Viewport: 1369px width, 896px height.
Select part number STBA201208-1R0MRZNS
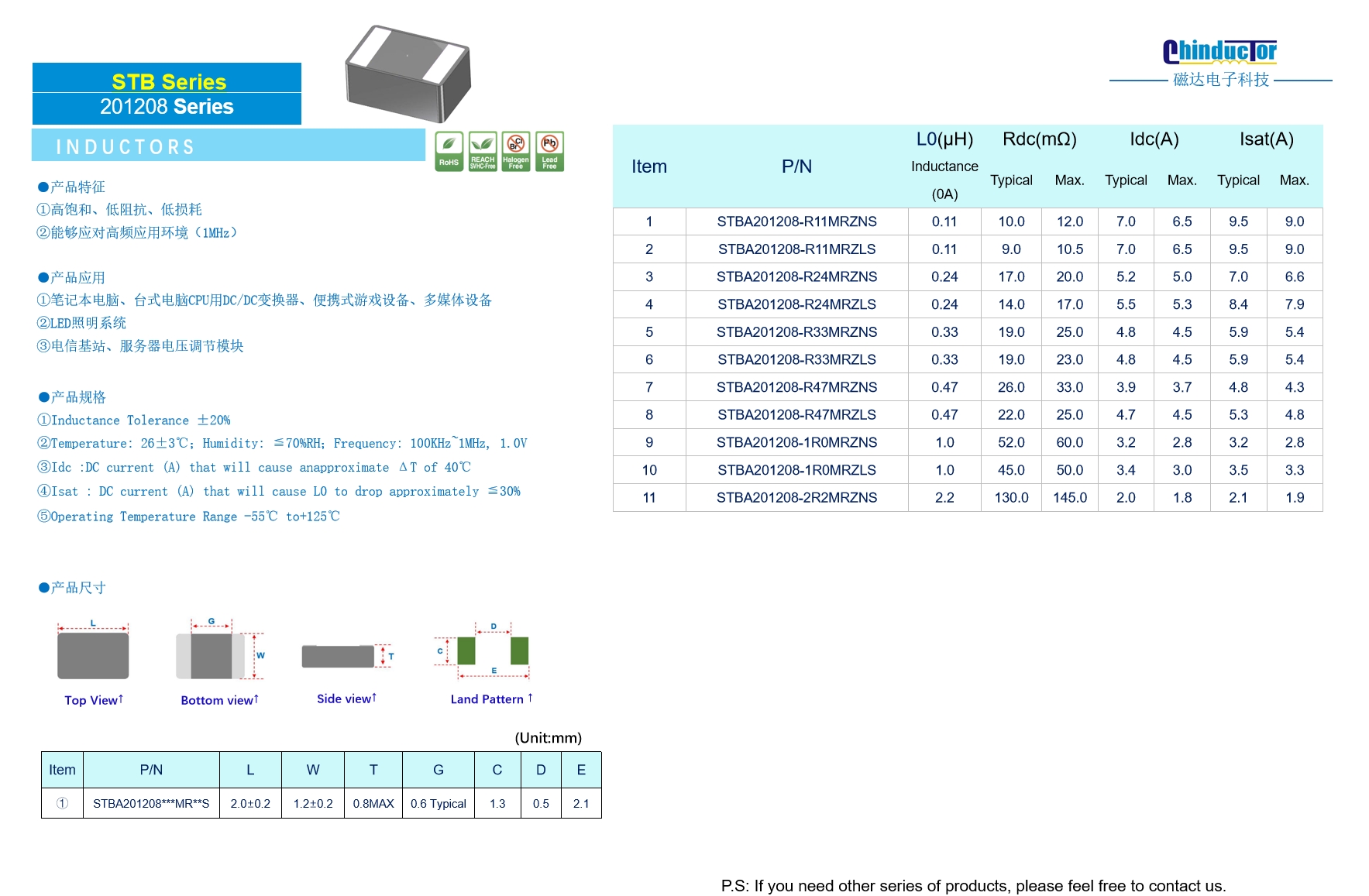(x=796, y=442)
